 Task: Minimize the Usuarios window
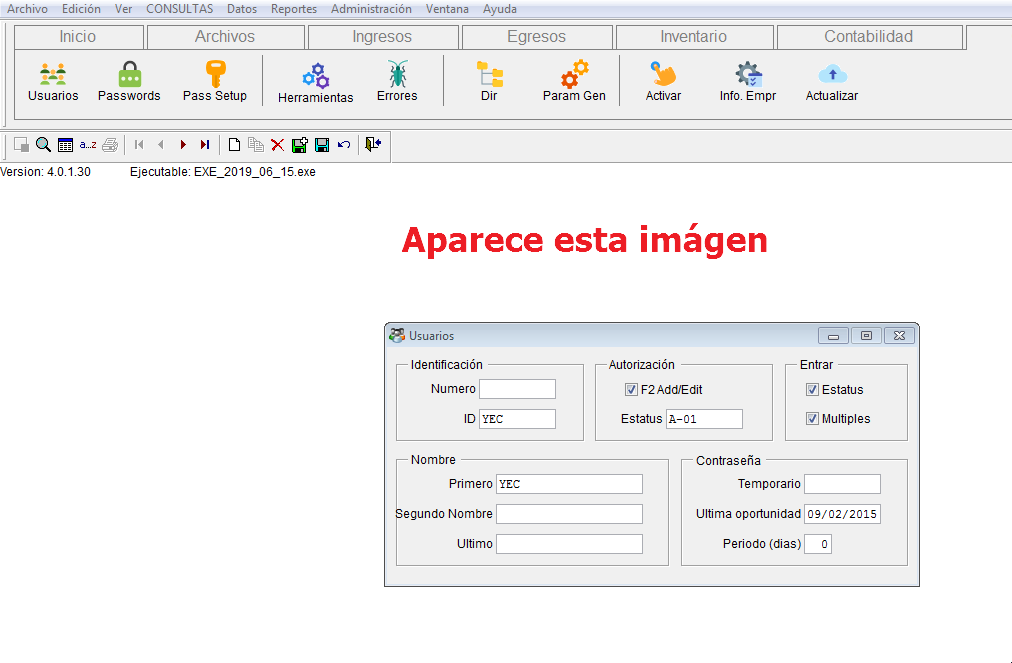833,336
